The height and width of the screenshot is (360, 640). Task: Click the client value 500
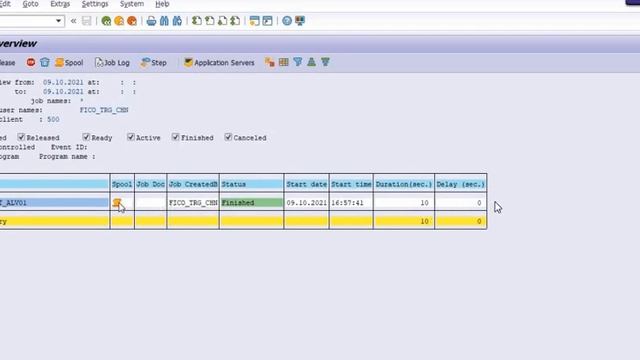(x=53, y=119)
